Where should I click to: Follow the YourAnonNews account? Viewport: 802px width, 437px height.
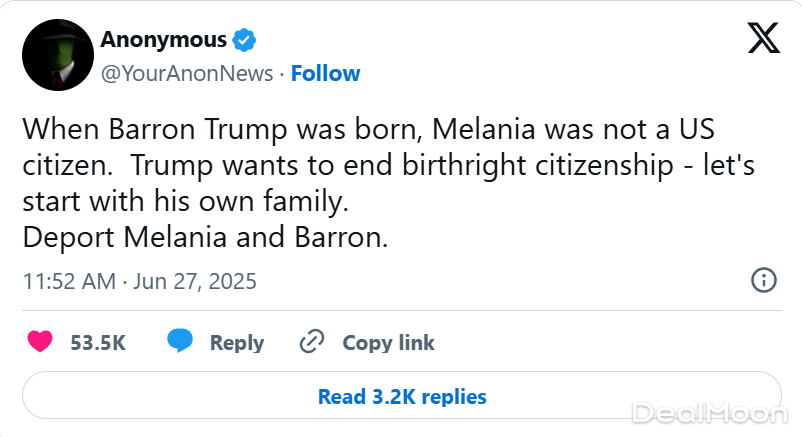click(325, 73)
